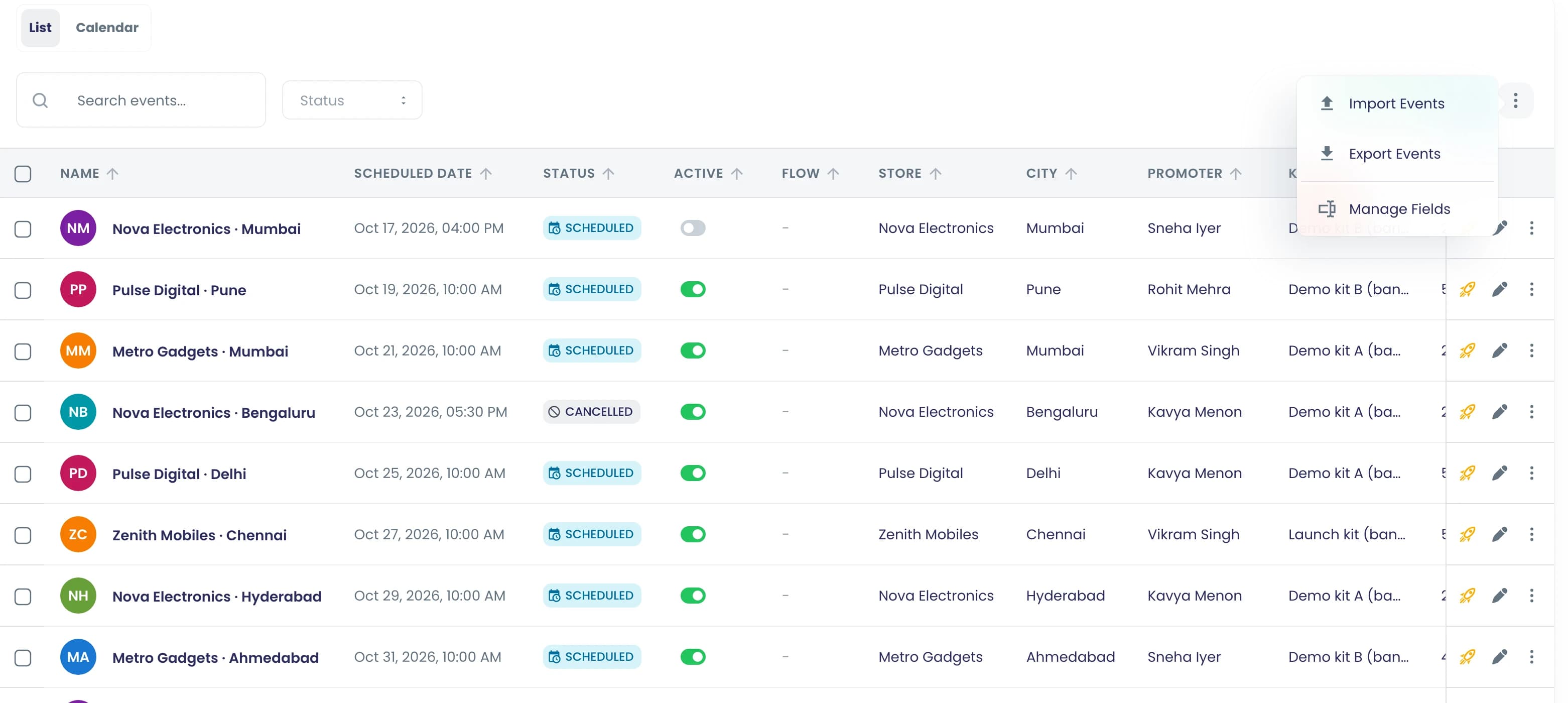Tick the select-all checkbox in the header
This screenshot has width=1568, height=703.
(23, 174)
